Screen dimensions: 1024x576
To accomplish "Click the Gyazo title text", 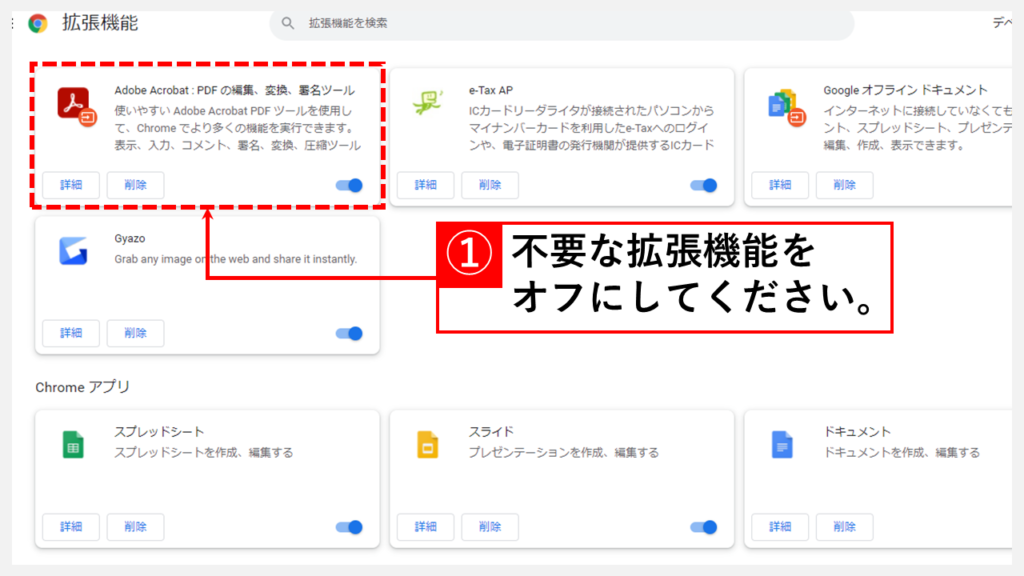I will tap(129, 238).
